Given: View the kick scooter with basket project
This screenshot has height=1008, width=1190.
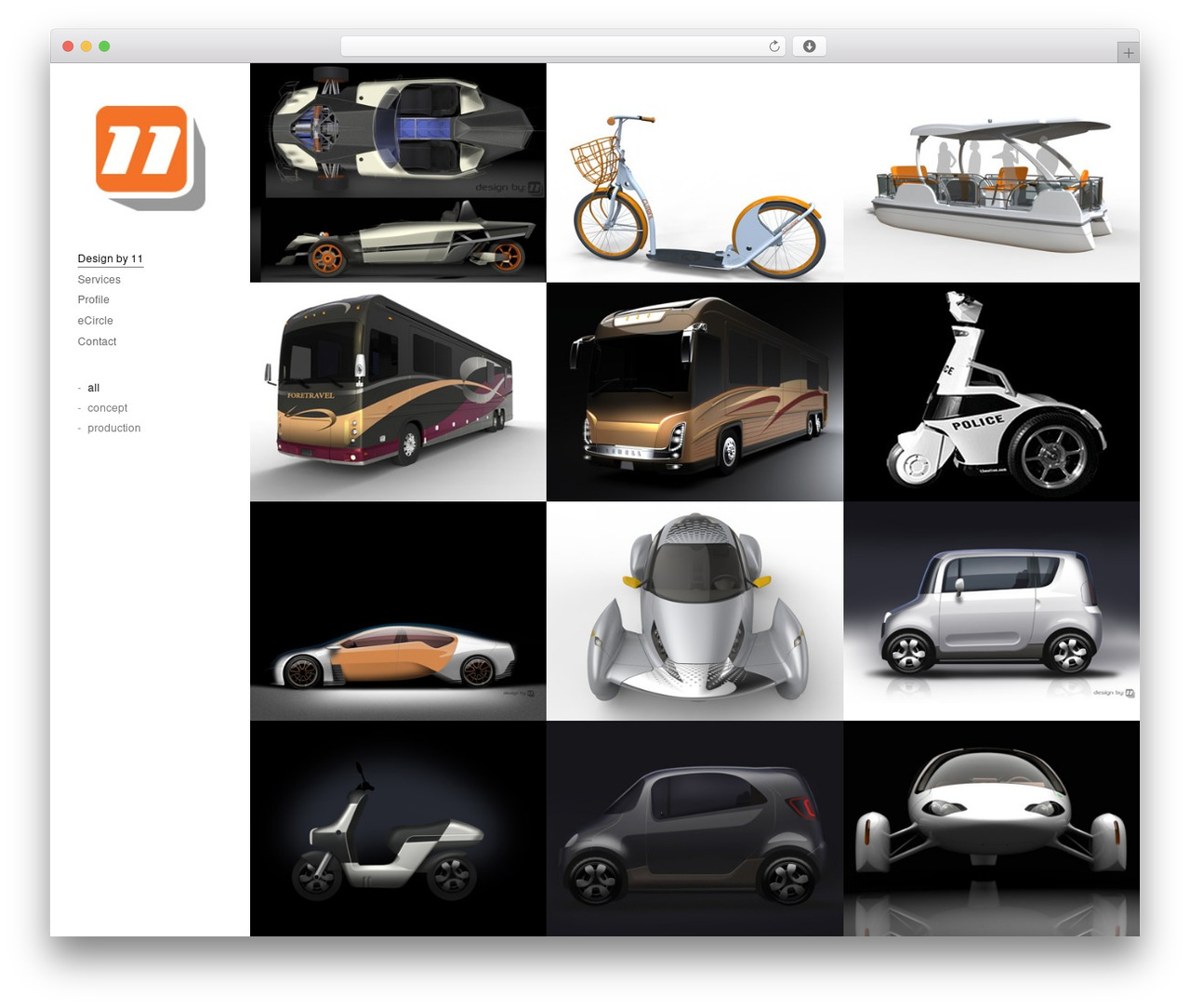Looking at the screenshot, I should [x=694, y=173].
